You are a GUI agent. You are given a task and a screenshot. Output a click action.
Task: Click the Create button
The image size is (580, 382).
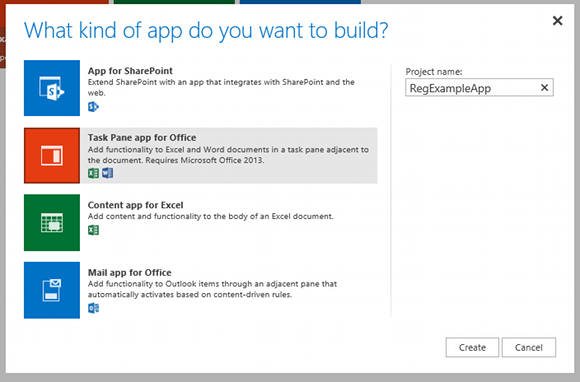472,347
